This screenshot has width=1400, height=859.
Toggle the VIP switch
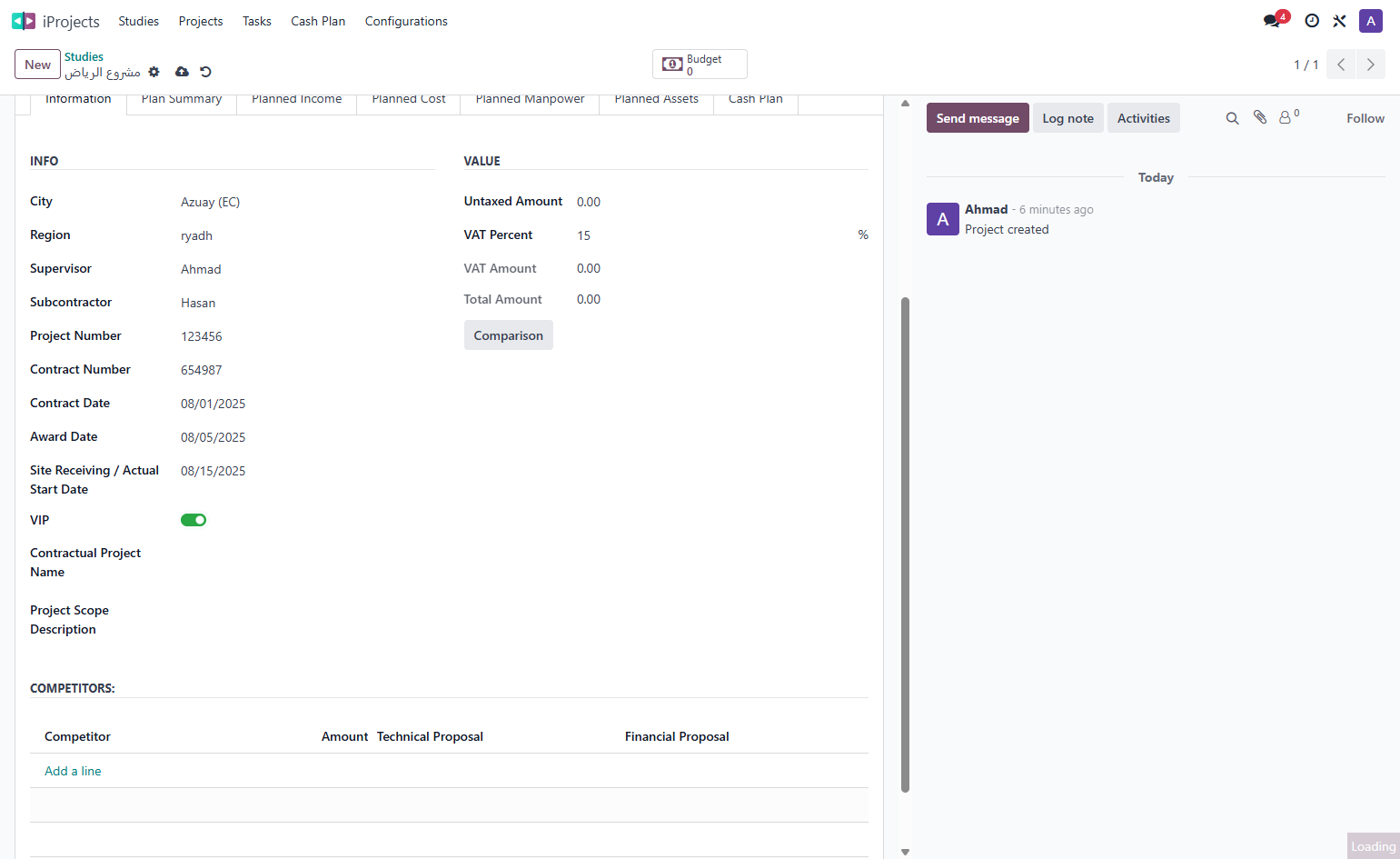(x=194, y=520)
